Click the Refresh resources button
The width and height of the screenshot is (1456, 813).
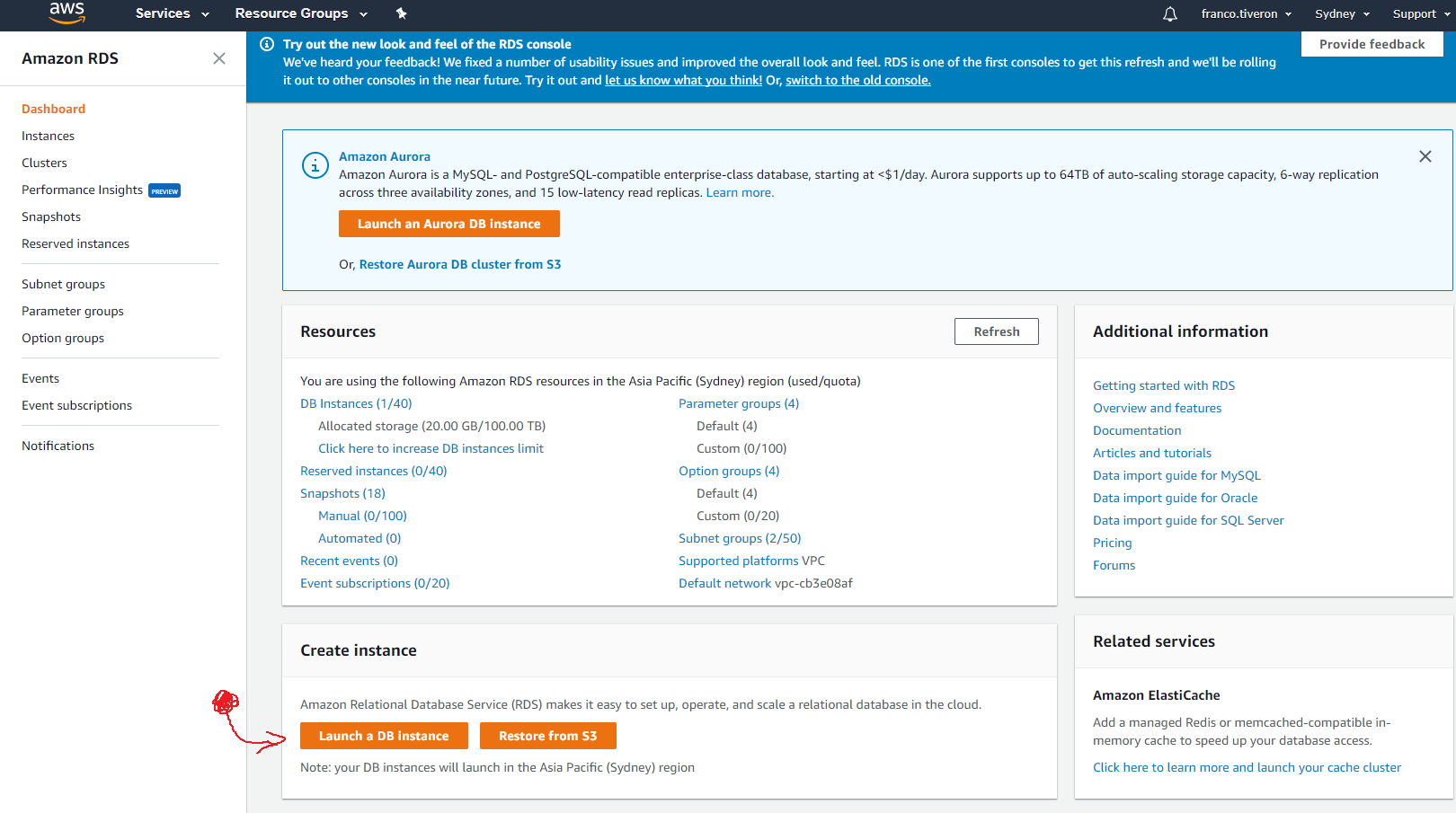pyautogui.click(x=997, y=331)
